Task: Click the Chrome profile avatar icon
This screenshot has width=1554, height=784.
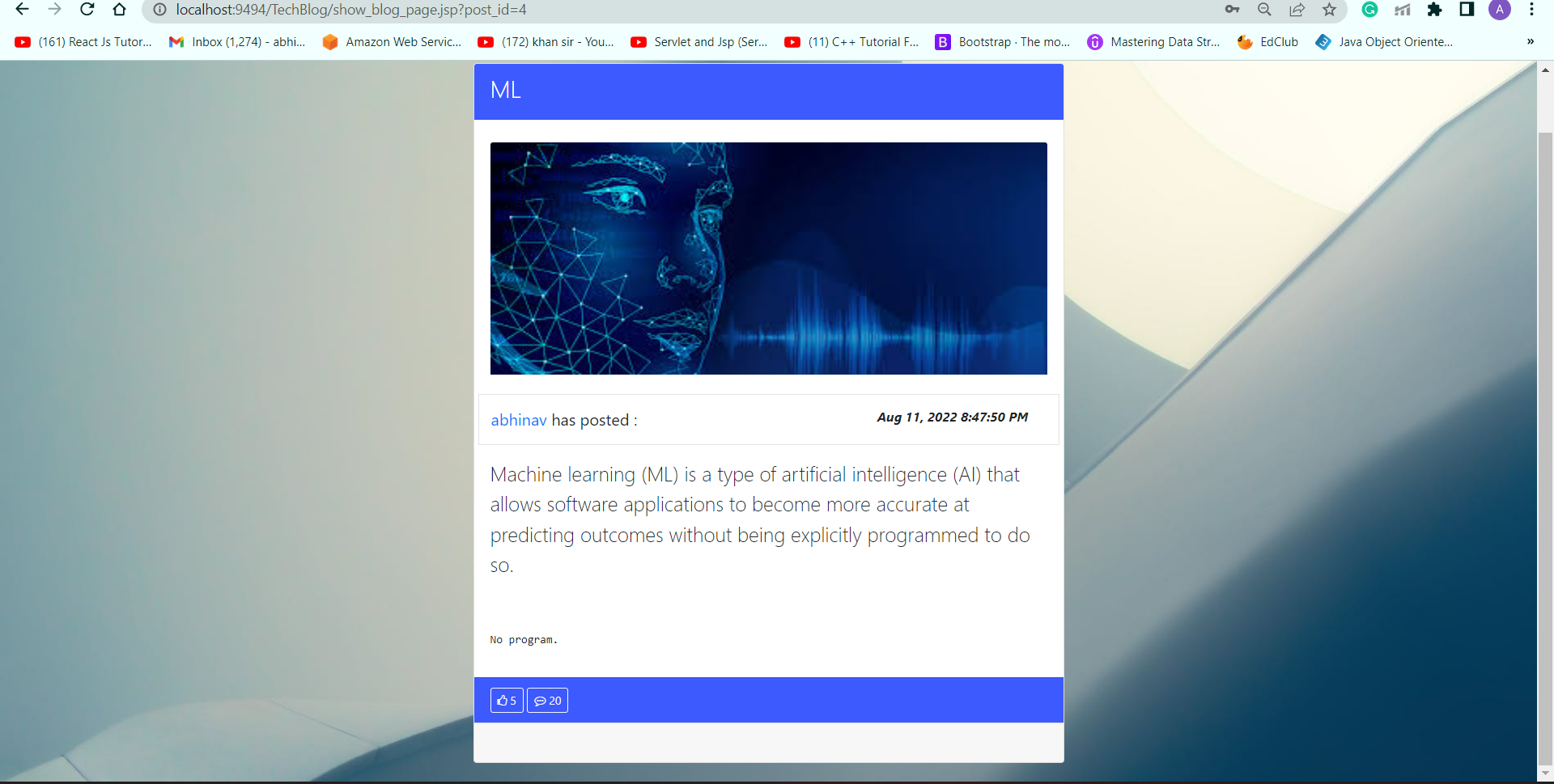Action: point(1501,11)
